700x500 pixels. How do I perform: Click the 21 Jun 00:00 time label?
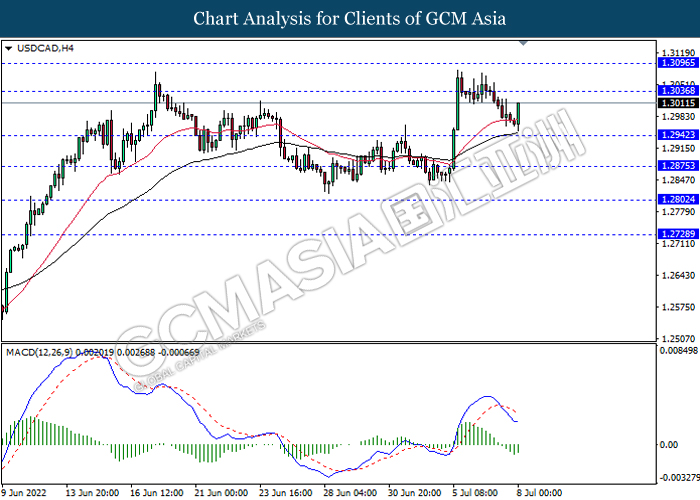click(x=221, y=493)
